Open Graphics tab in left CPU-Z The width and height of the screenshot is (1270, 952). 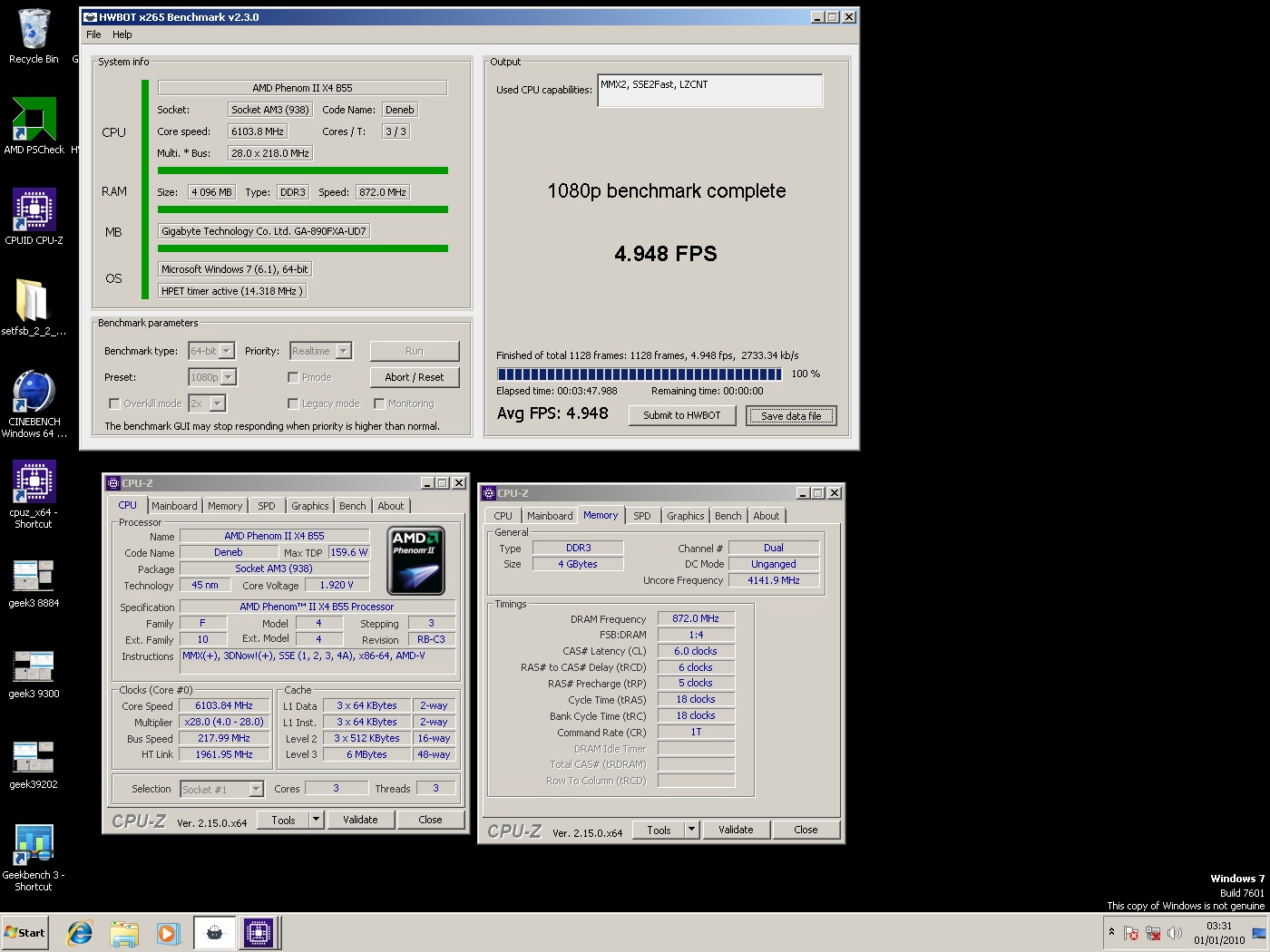(x=310, y=506)
